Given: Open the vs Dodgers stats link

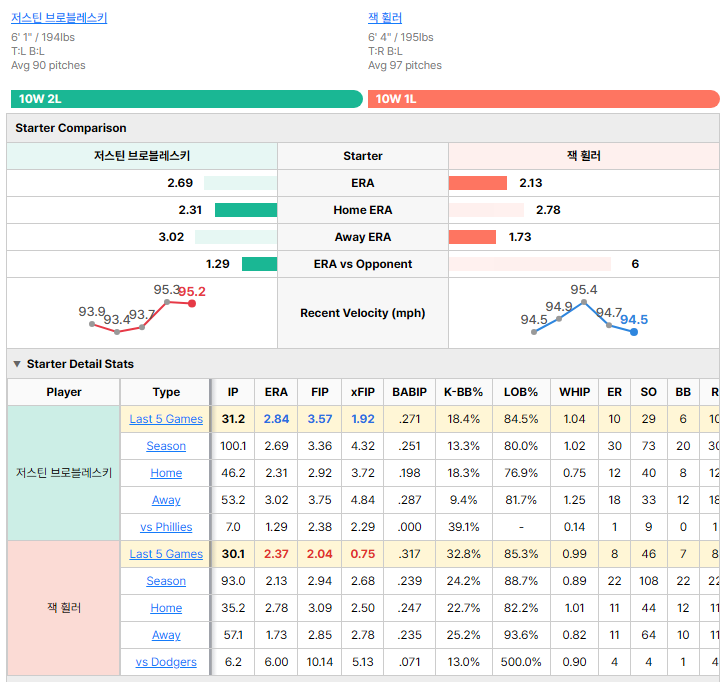Looking at the screenshot, I should click(166, 662).
